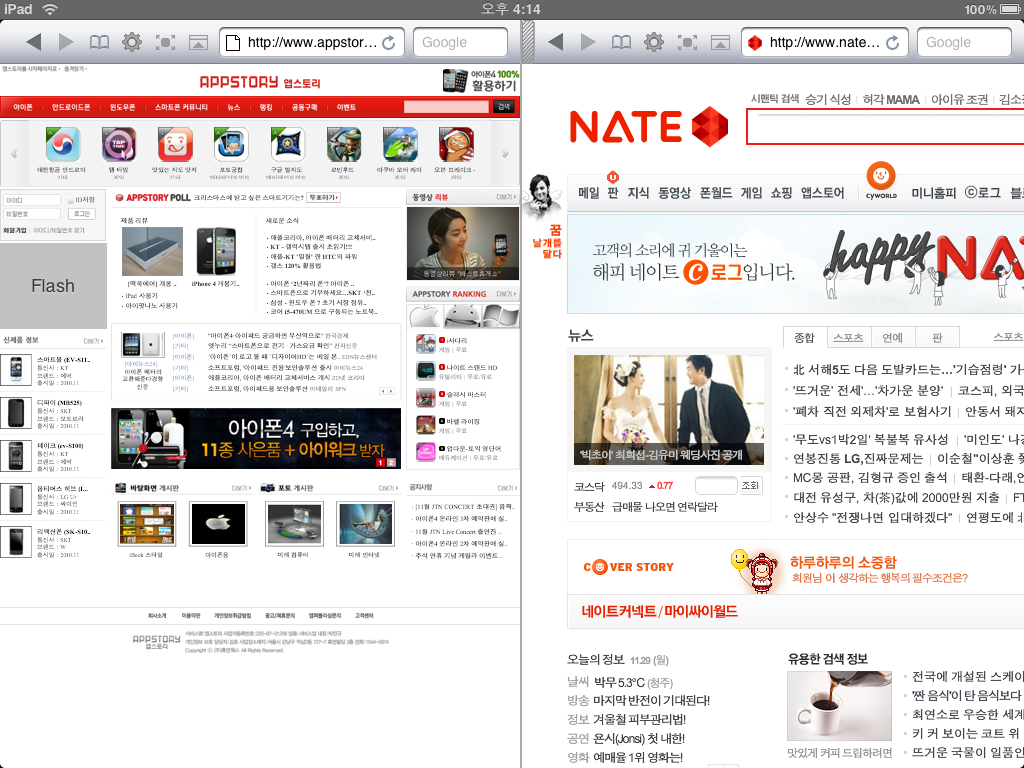Expand 공지사항 with its 더보기 link
Image resolution: width=1024 pixels, height=768 pixels.
507,488
